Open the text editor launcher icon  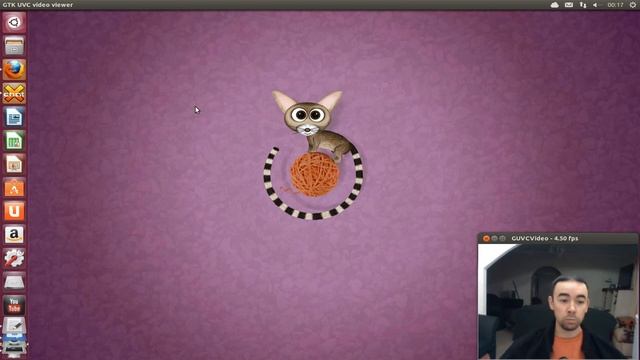pos(14,326)
